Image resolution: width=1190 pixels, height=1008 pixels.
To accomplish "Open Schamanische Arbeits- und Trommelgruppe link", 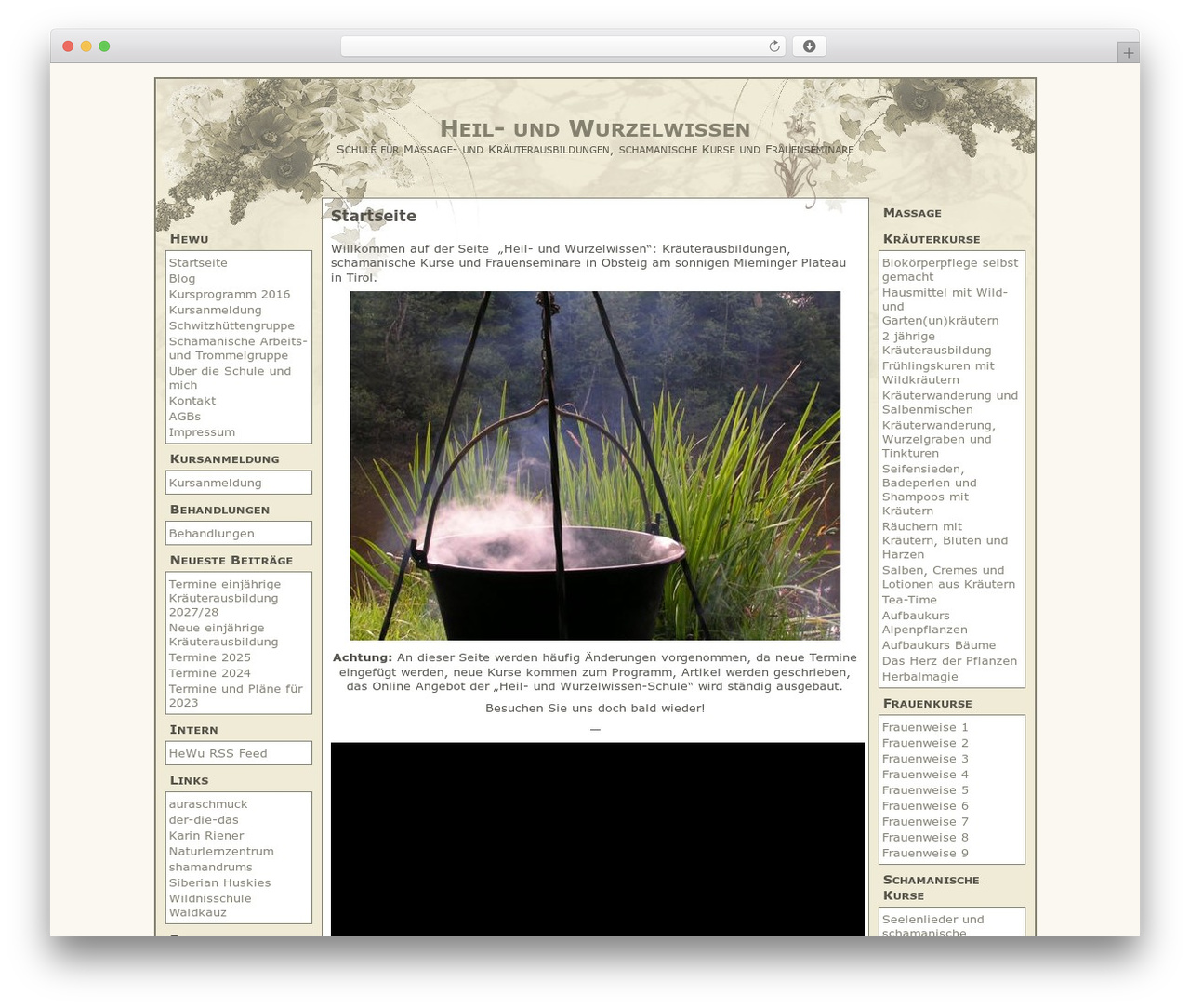I will click(x=238, y=349).
